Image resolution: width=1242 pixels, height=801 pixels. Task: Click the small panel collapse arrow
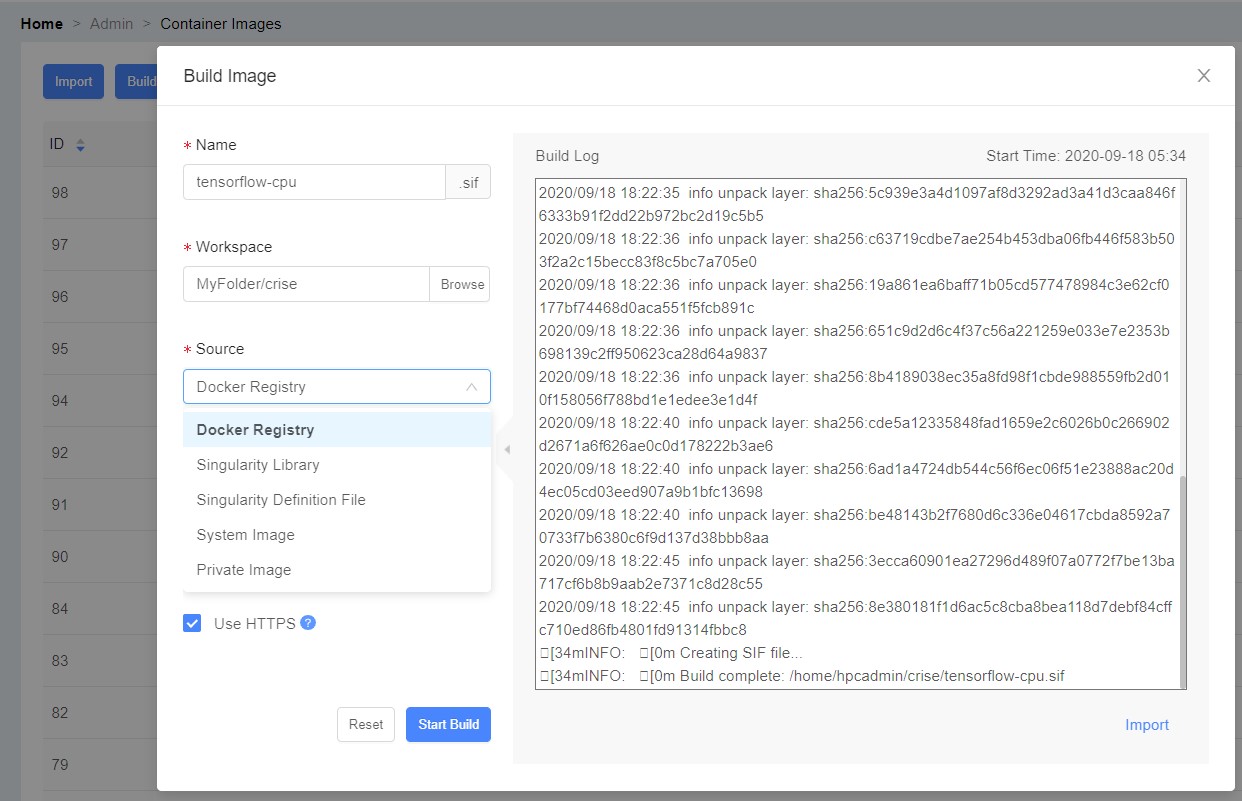[x=507, y=450]
